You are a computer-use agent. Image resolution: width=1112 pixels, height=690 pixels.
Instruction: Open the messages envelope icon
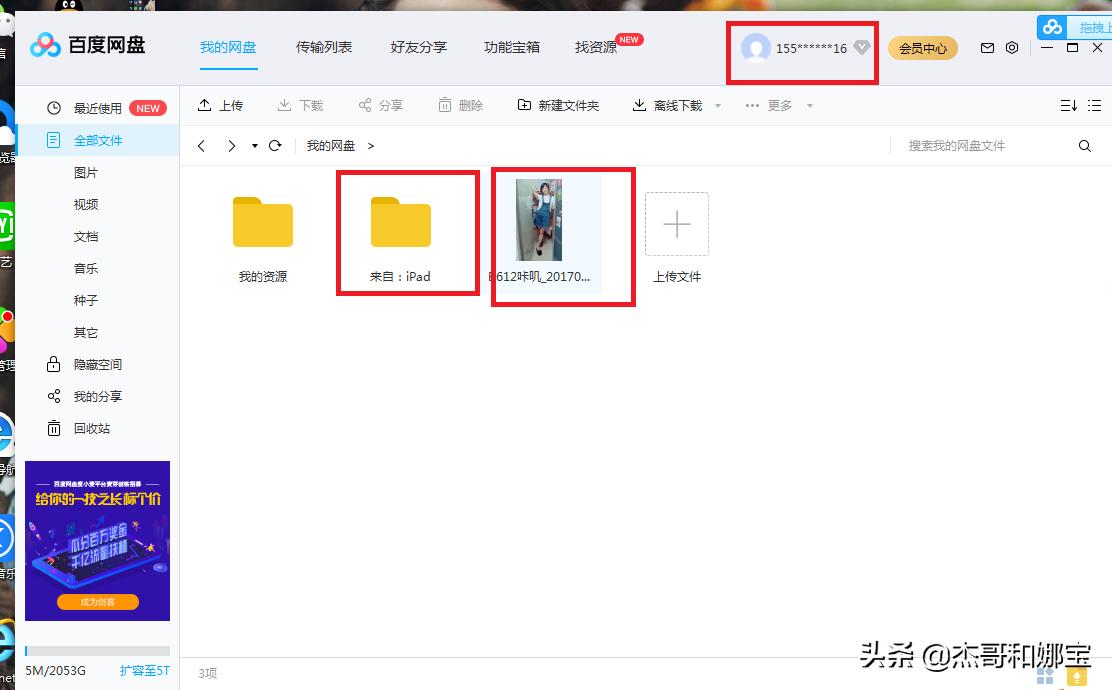(985, 47)
